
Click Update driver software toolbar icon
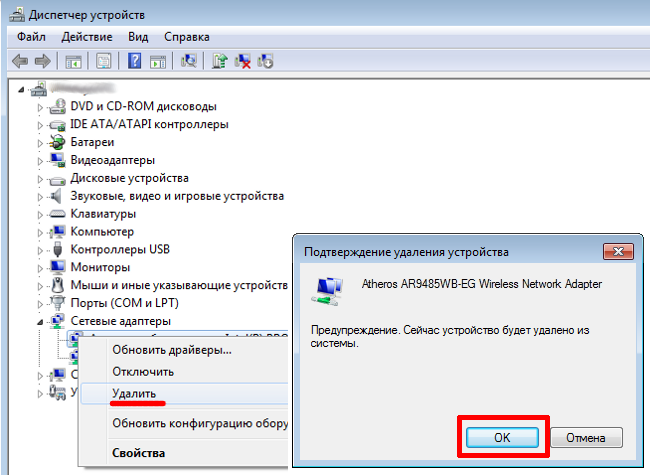(x=220, y=61)
